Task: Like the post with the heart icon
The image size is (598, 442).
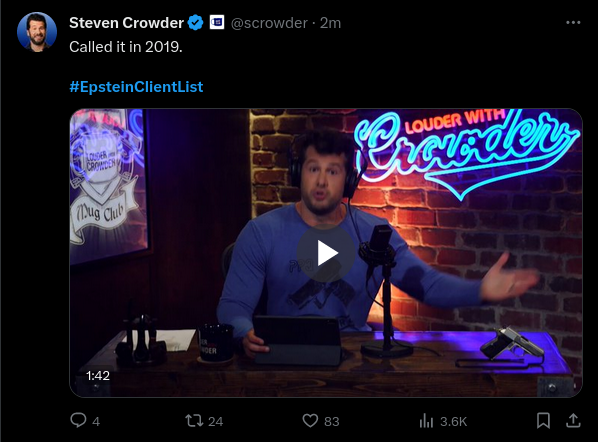Action: coord(310,421)
